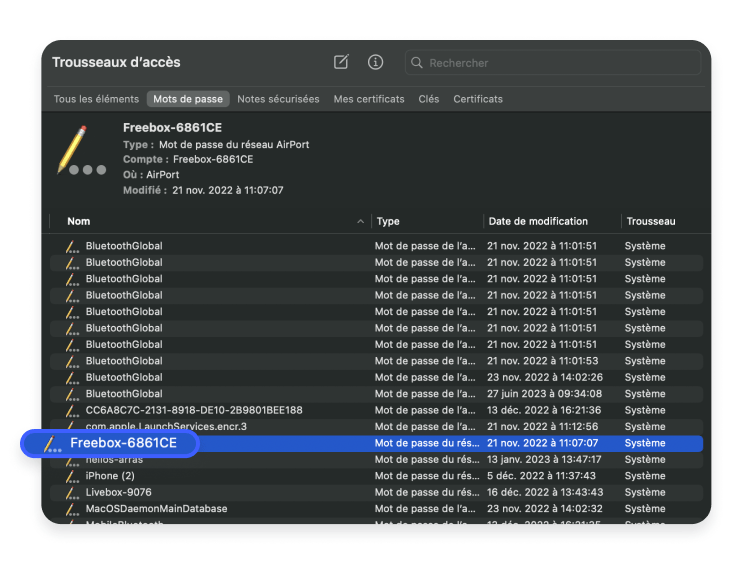This screenshot has width=751, height=564.
Task: Open the Certificats tab
Action: pyautogui.click(x=478, y=99)
